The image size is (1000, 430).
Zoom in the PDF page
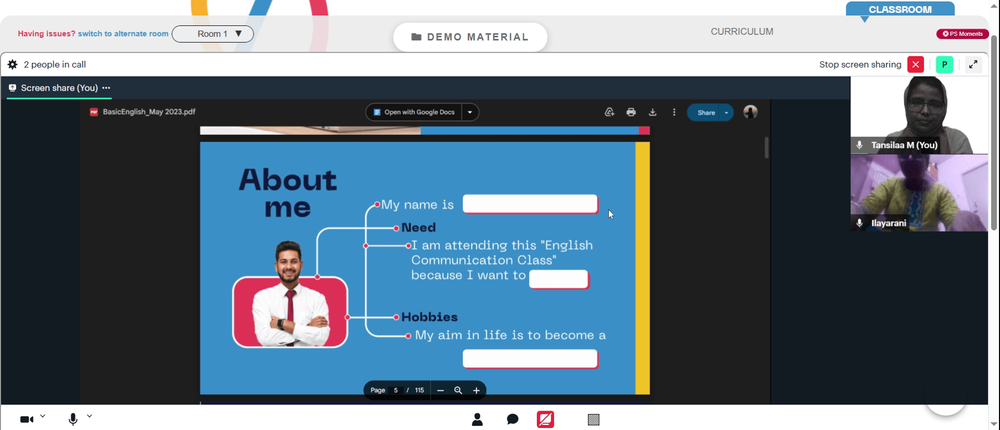476,390
